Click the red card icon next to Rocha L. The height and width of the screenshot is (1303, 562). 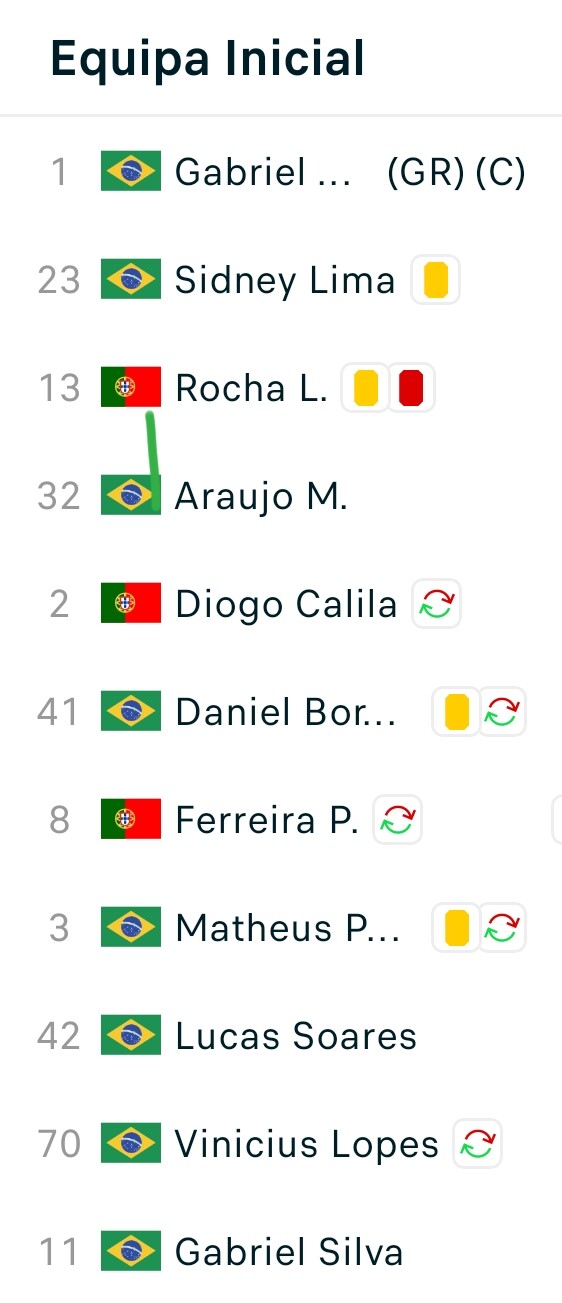(412, 388)
